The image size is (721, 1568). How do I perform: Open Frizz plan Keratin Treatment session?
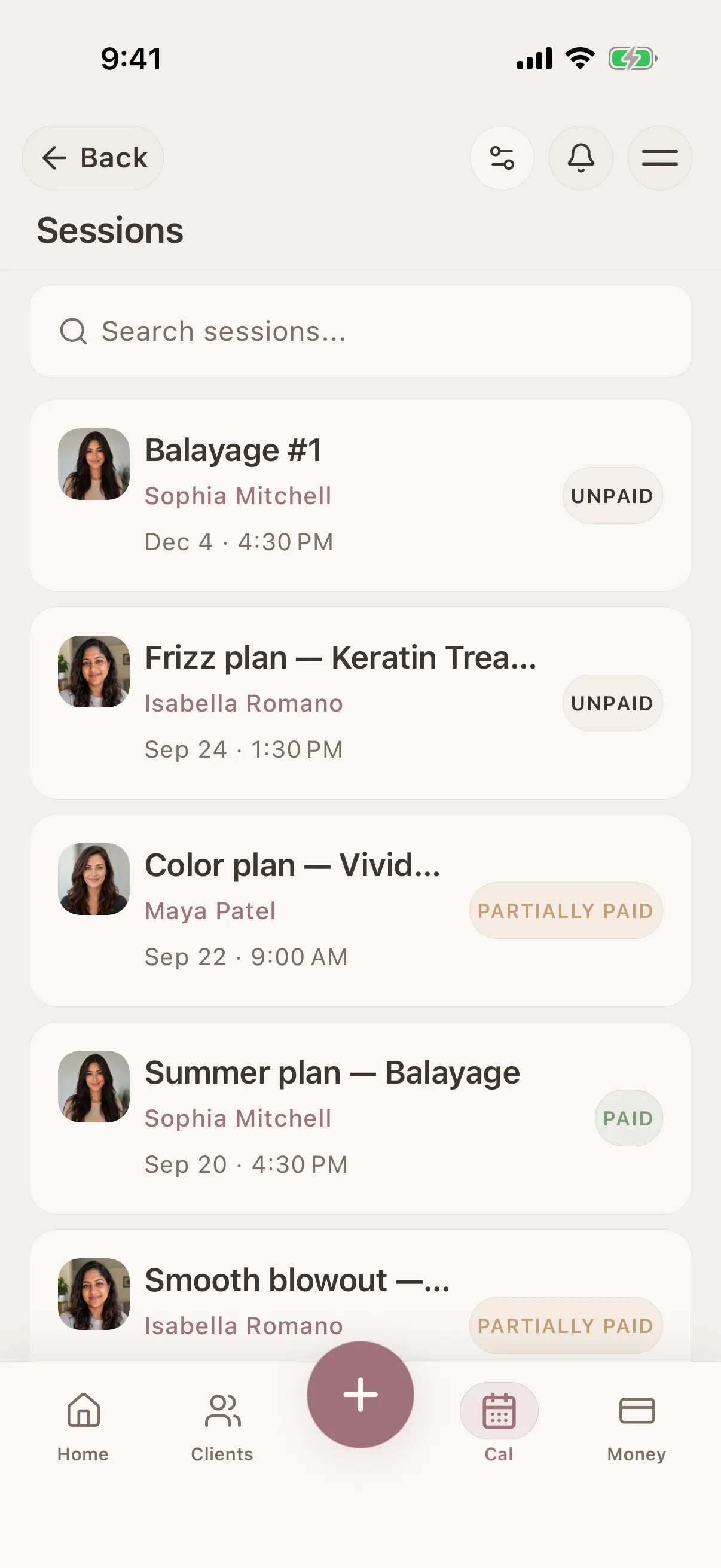point(360,703)
